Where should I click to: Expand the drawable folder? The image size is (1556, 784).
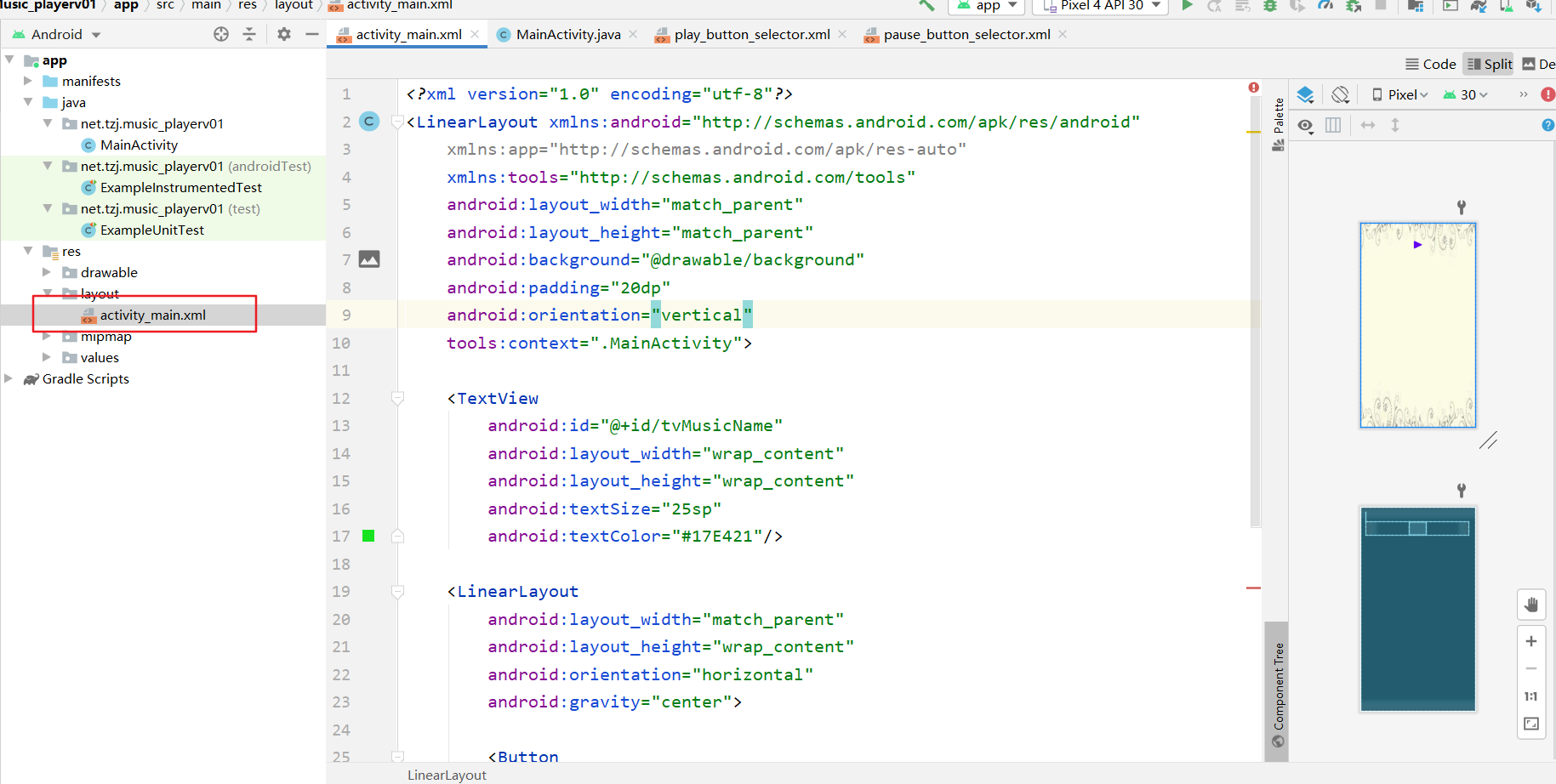(47, 272)
